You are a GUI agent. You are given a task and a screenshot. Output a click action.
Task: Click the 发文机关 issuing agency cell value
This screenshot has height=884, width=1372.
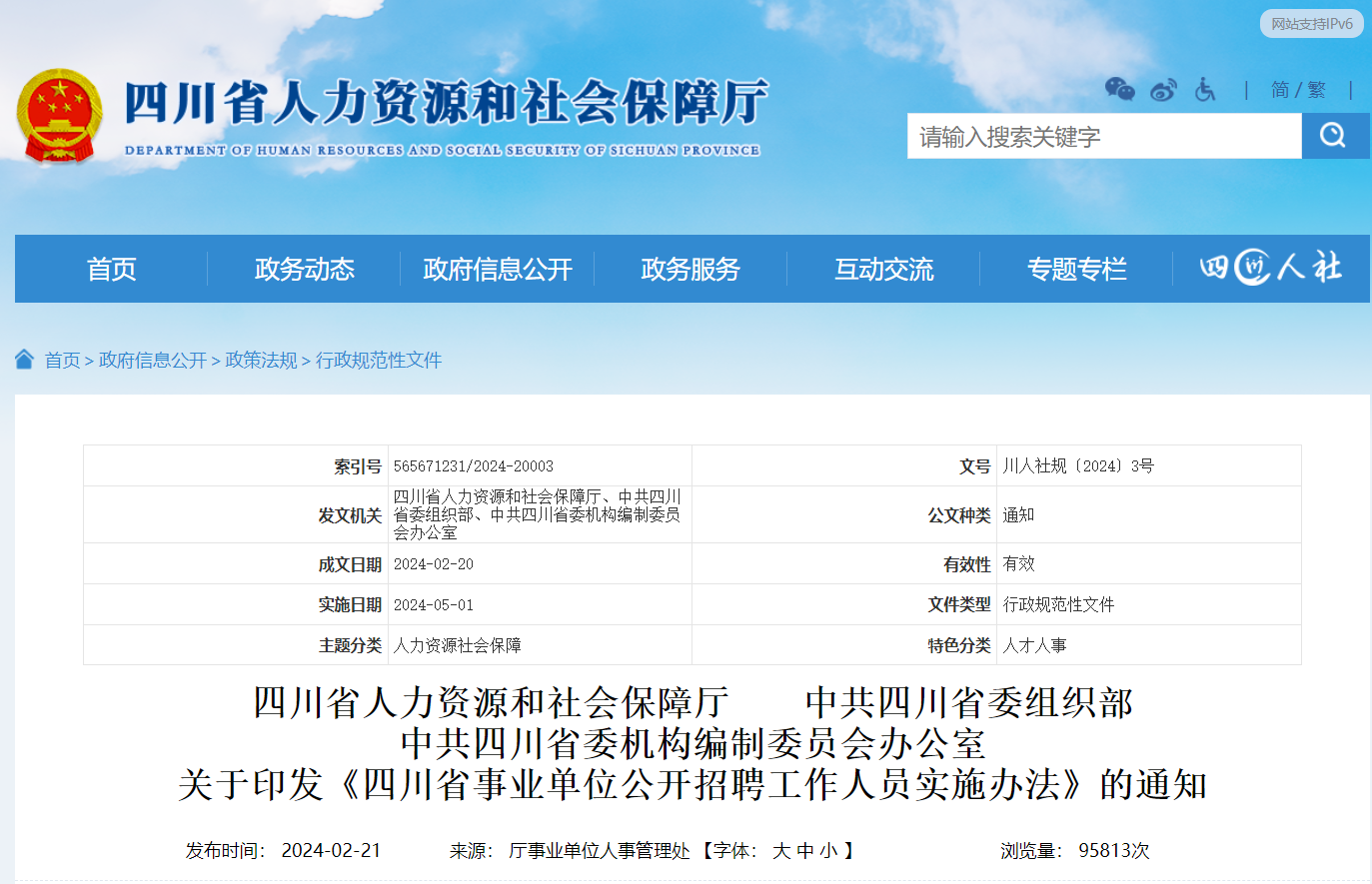(x=538, y=514)
